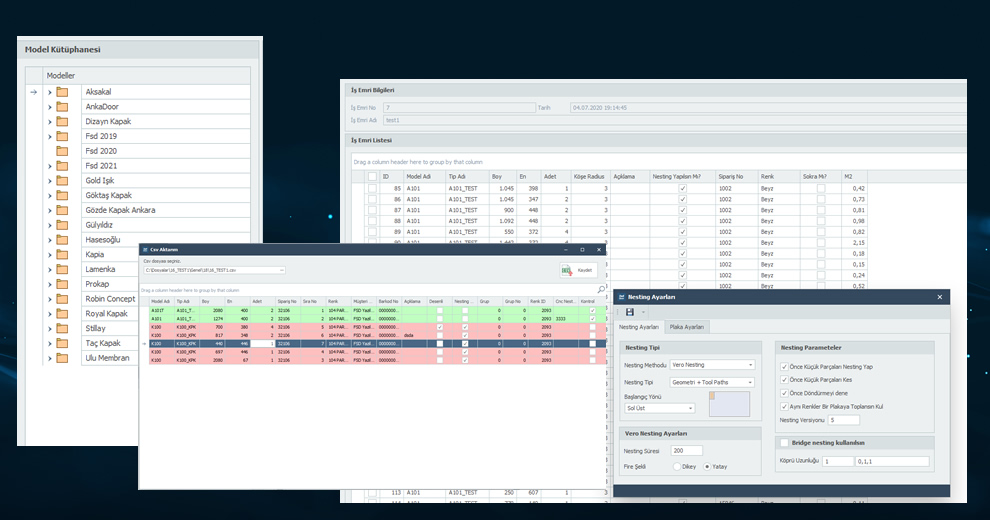Image resolution: width=990 pixels, height=520 pixels.
Task: Click the Köprü Uzunluğu field showing 0,1,1
Action: click(892, 461)
